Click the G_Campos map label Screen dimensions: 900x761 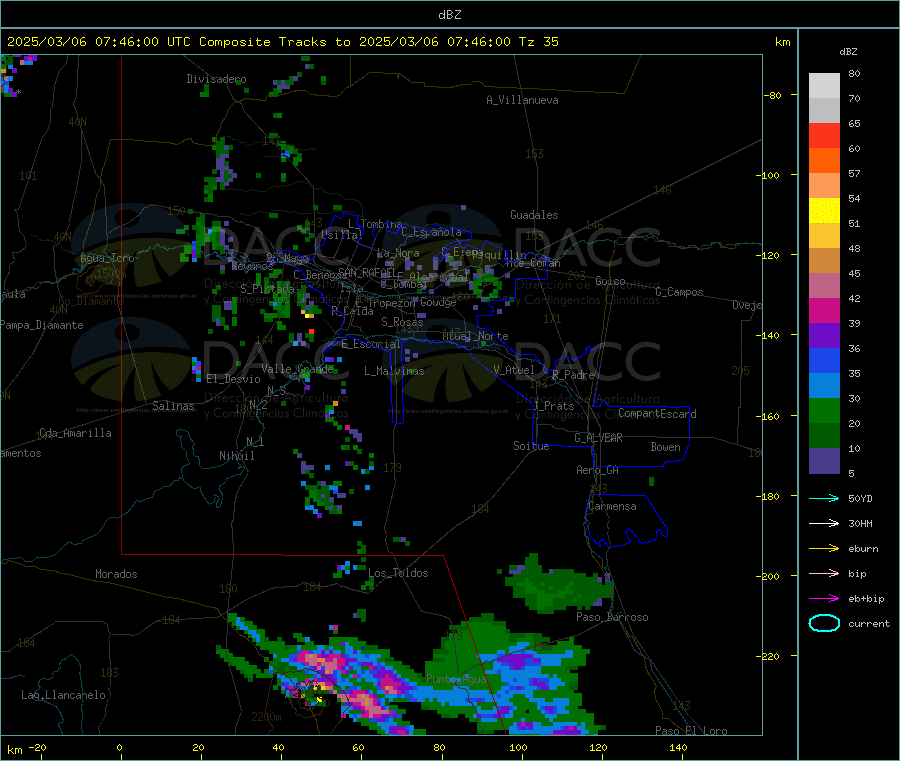coord(680,292)
